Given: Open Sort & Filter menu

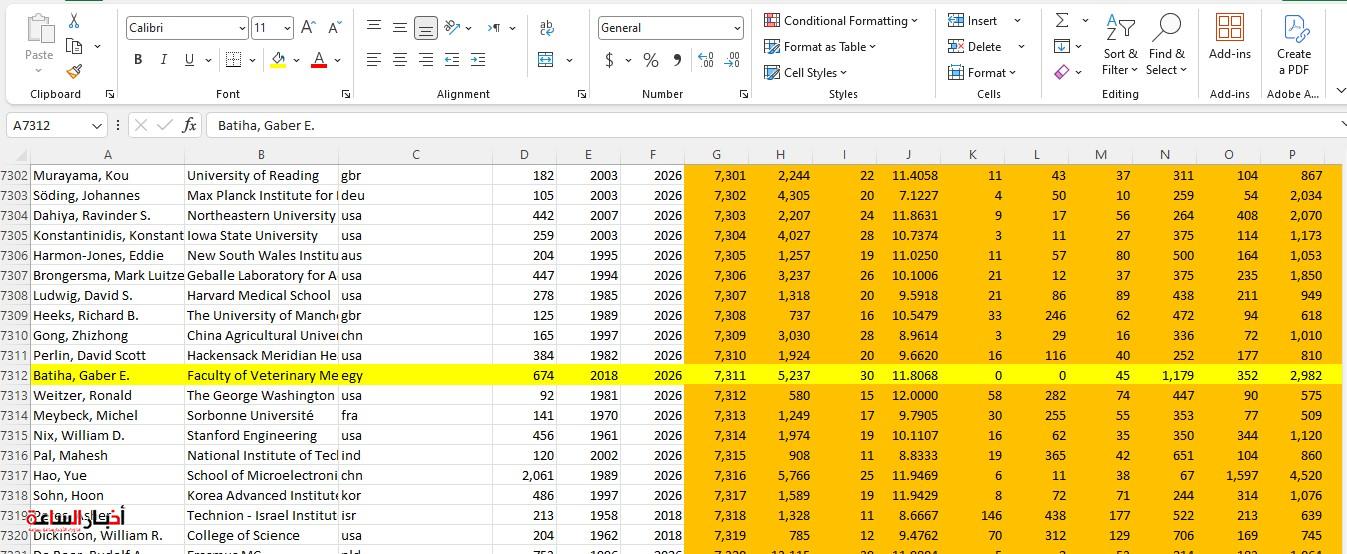Looking at the screenshot, I should [1120, 45].
